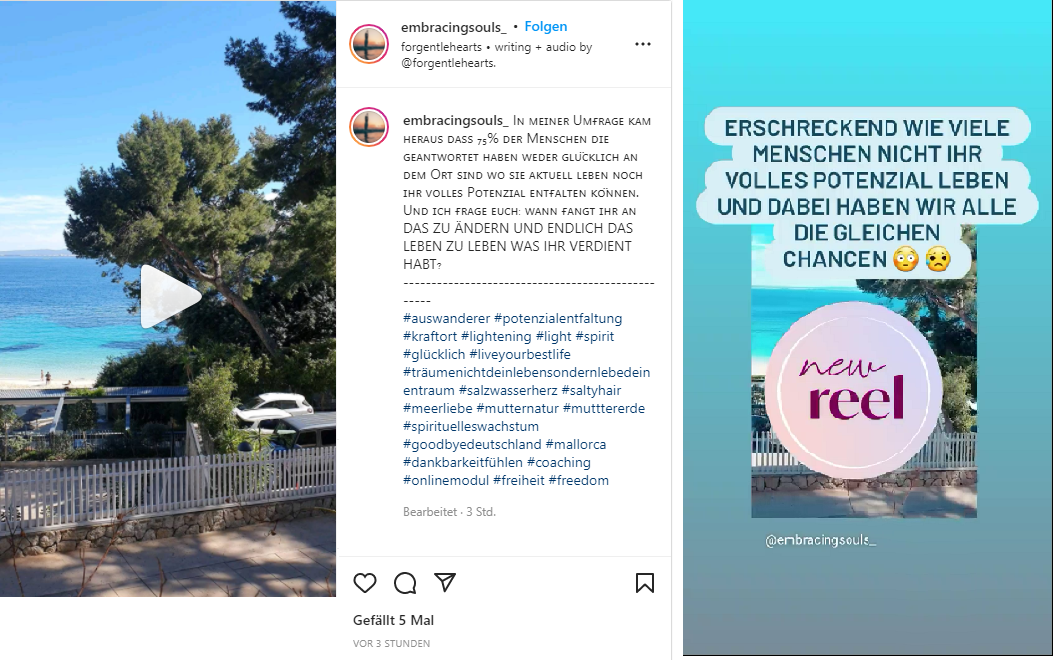
Task: Play the reel video
Action: click(170, 296)
